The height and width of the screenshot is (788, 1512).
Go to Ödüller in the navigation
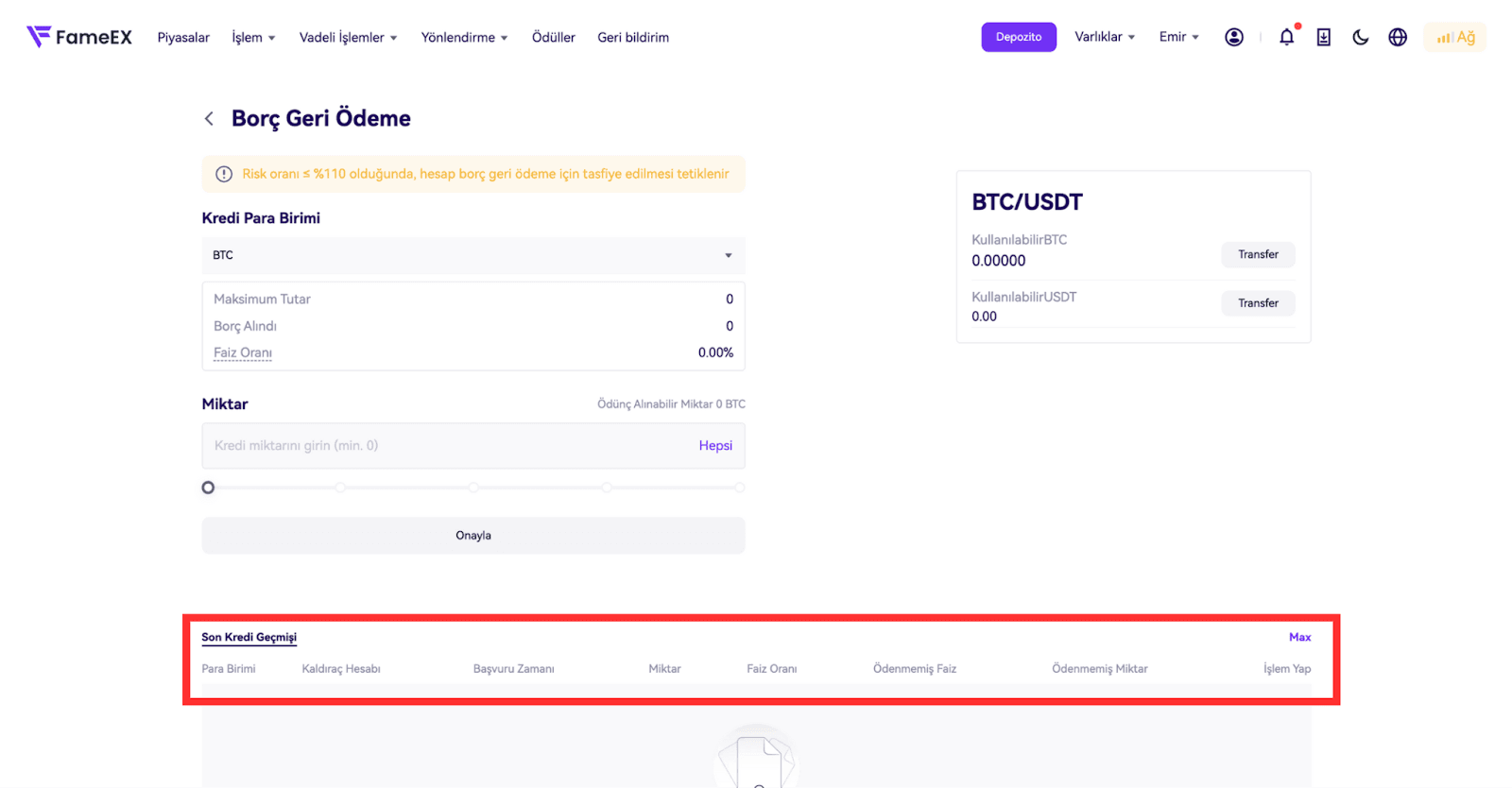(x=553, y=38)
